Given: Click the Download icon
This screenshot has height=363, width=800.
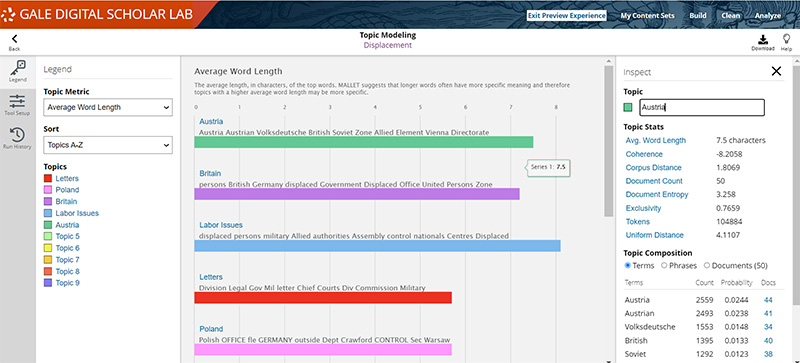Looking at the screenshot, I should 763,39.
